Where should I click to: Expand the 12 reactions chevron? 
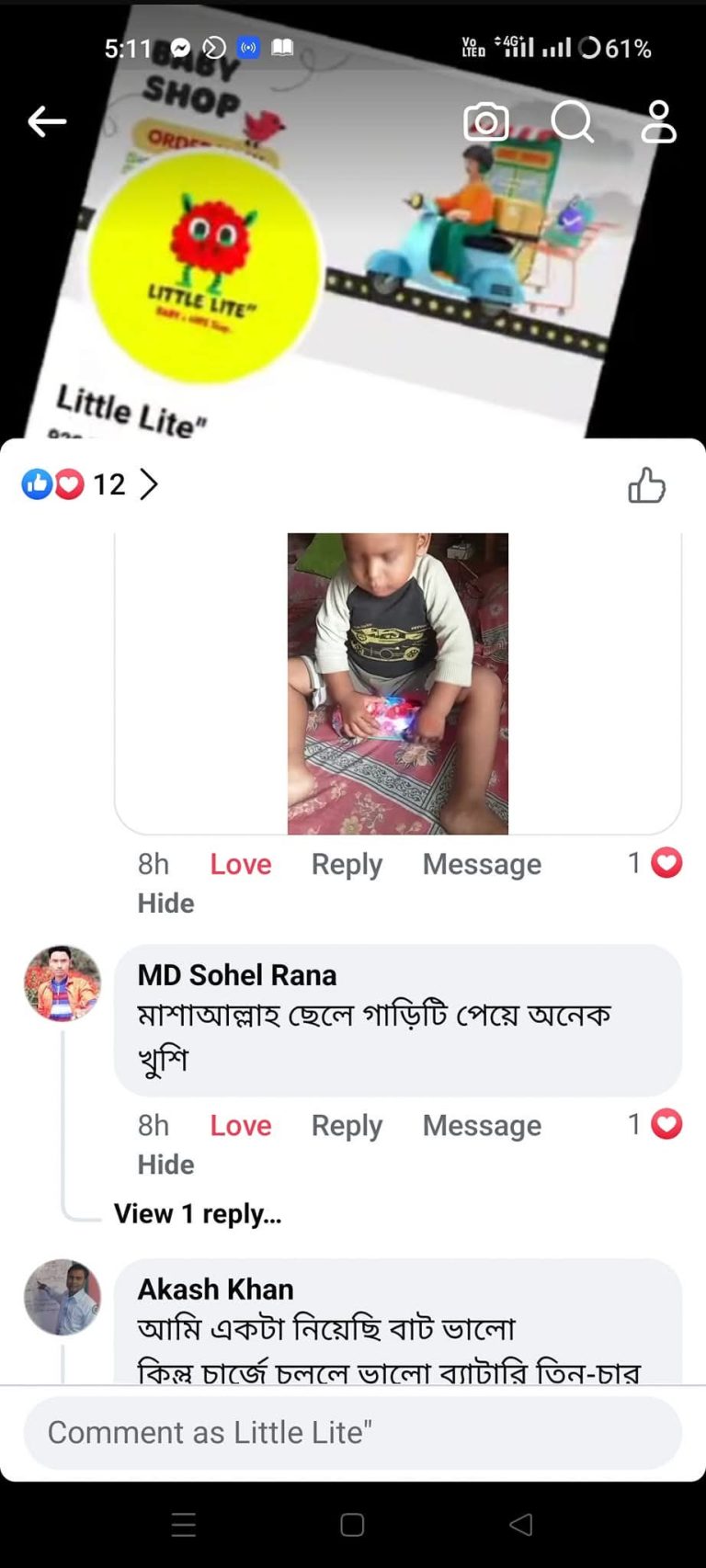[149, 483]
